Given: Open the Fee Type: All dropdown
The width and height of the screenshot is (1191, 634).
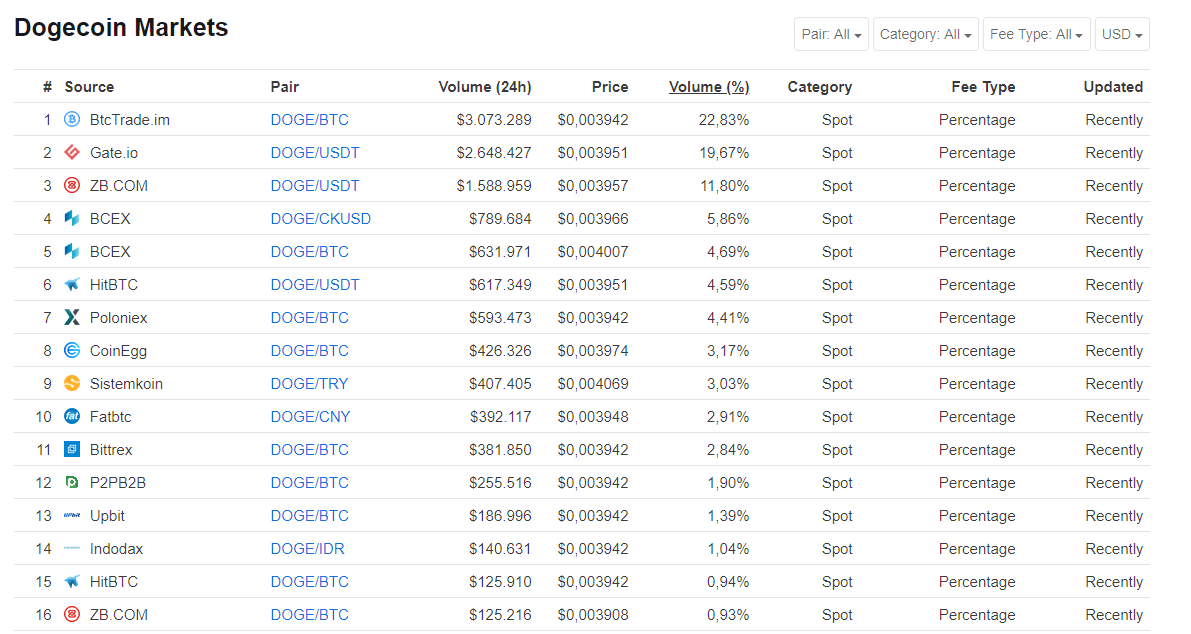Looking at the screenshot, I should click(1037, 34).
